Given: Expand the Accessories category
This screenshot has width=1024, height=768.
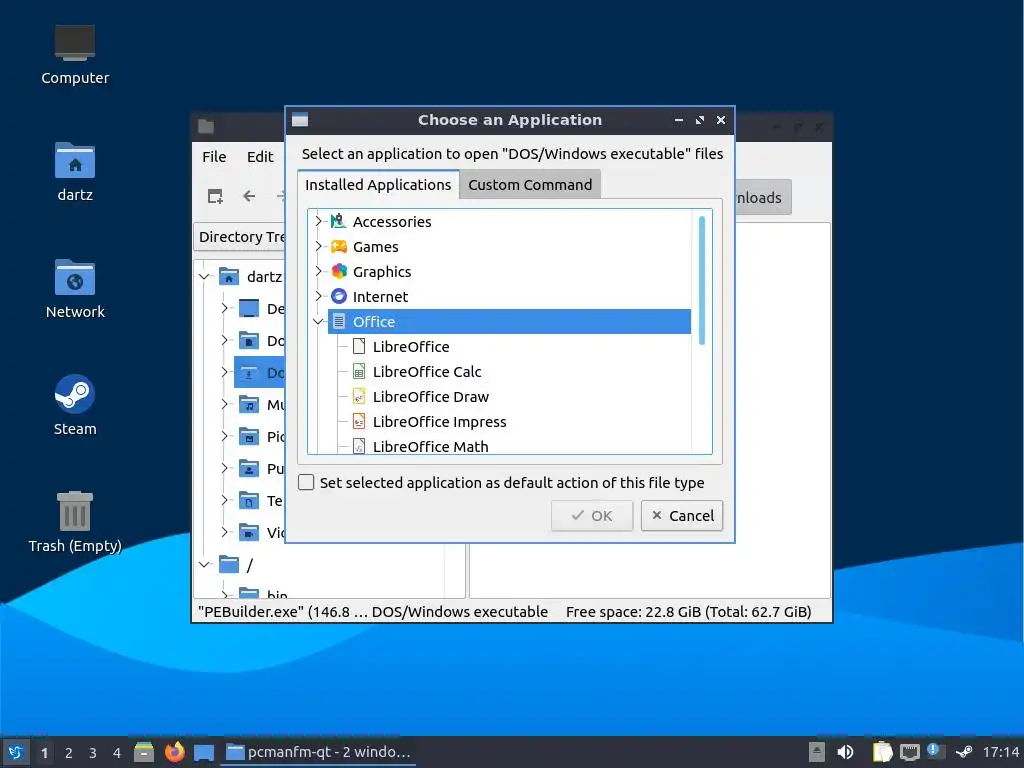Looking at the screenshot, I should (319, 221).
